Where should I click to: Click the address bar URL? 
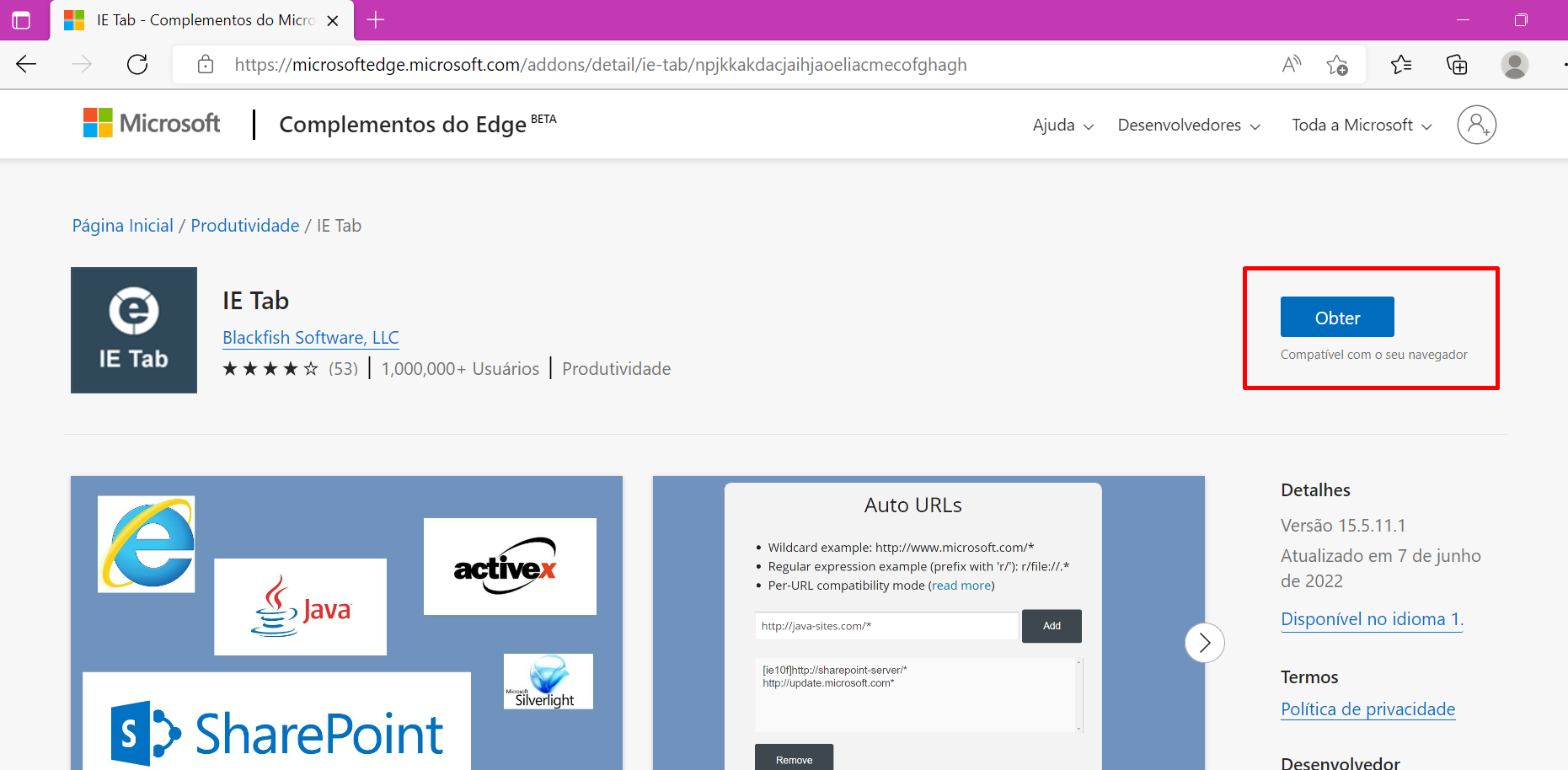tap(601, 65)
